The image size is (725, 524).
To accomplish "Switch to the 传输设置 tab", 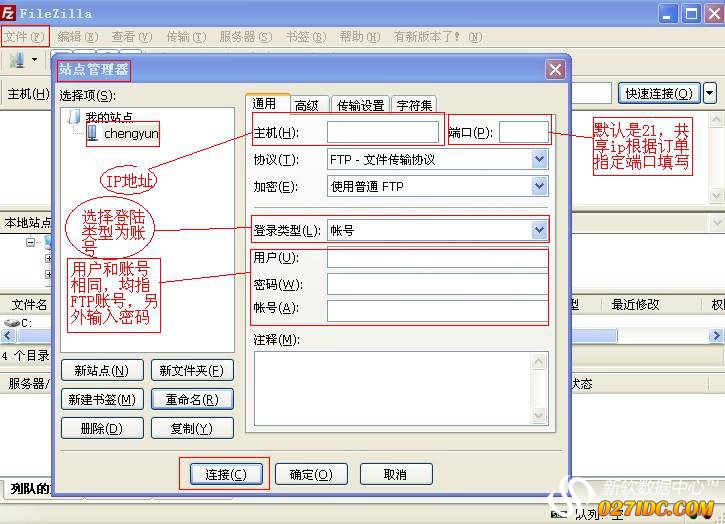I will (361, 105).
